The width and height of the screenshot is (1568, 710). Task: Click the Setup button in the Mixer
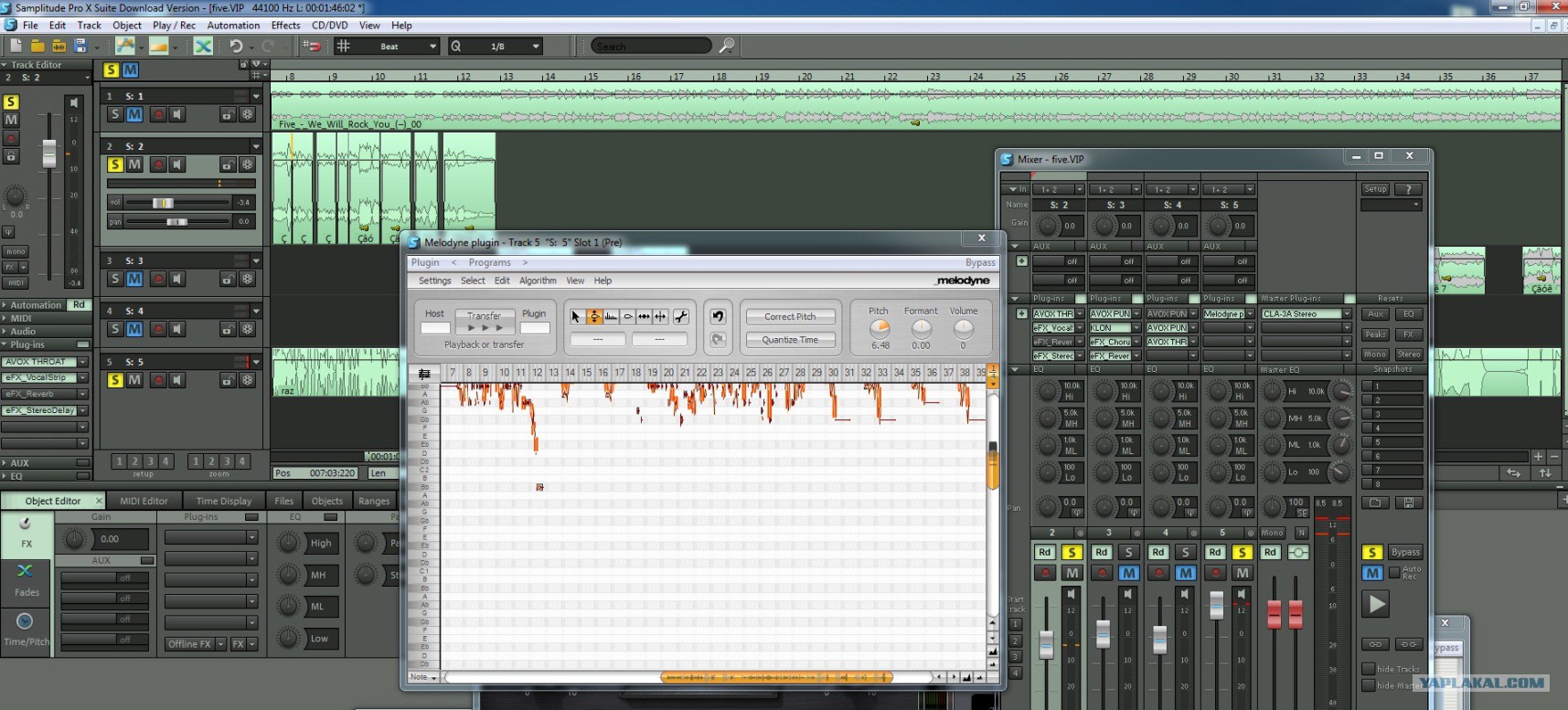click(1375, 189)
